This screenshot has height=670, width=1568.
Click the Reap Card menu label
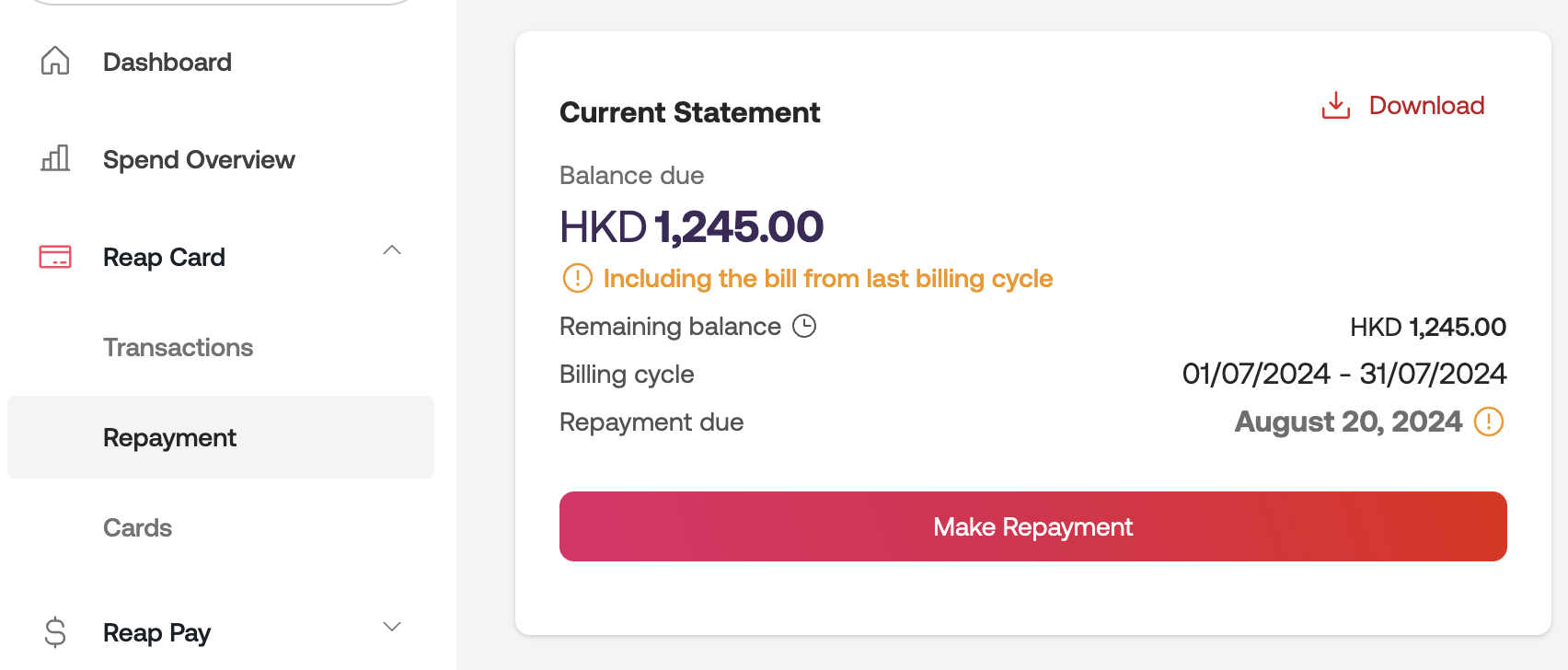pos(164,257)
